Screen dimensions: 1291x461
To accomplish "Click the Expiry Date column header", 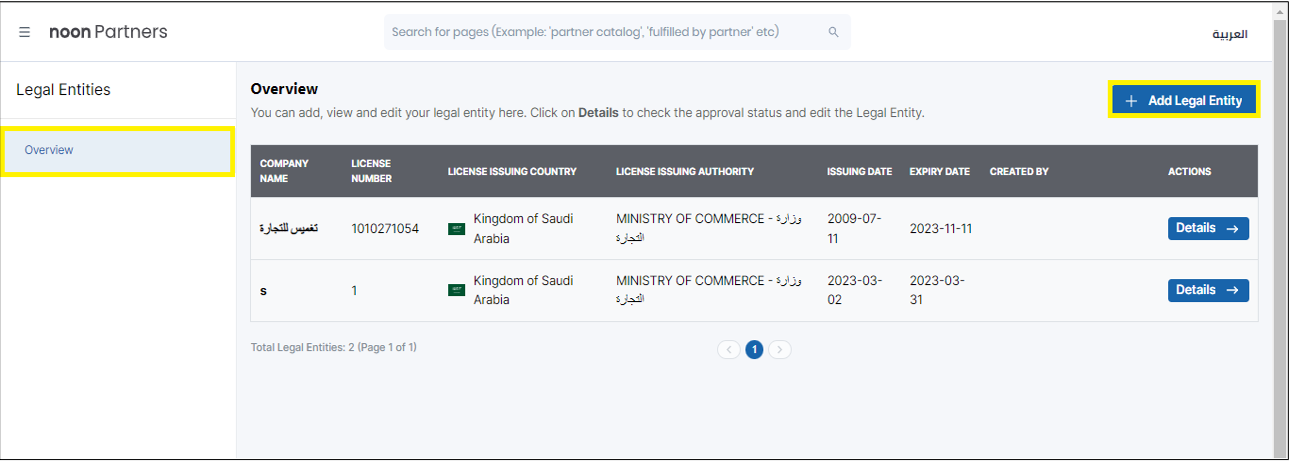I will 939,171.
